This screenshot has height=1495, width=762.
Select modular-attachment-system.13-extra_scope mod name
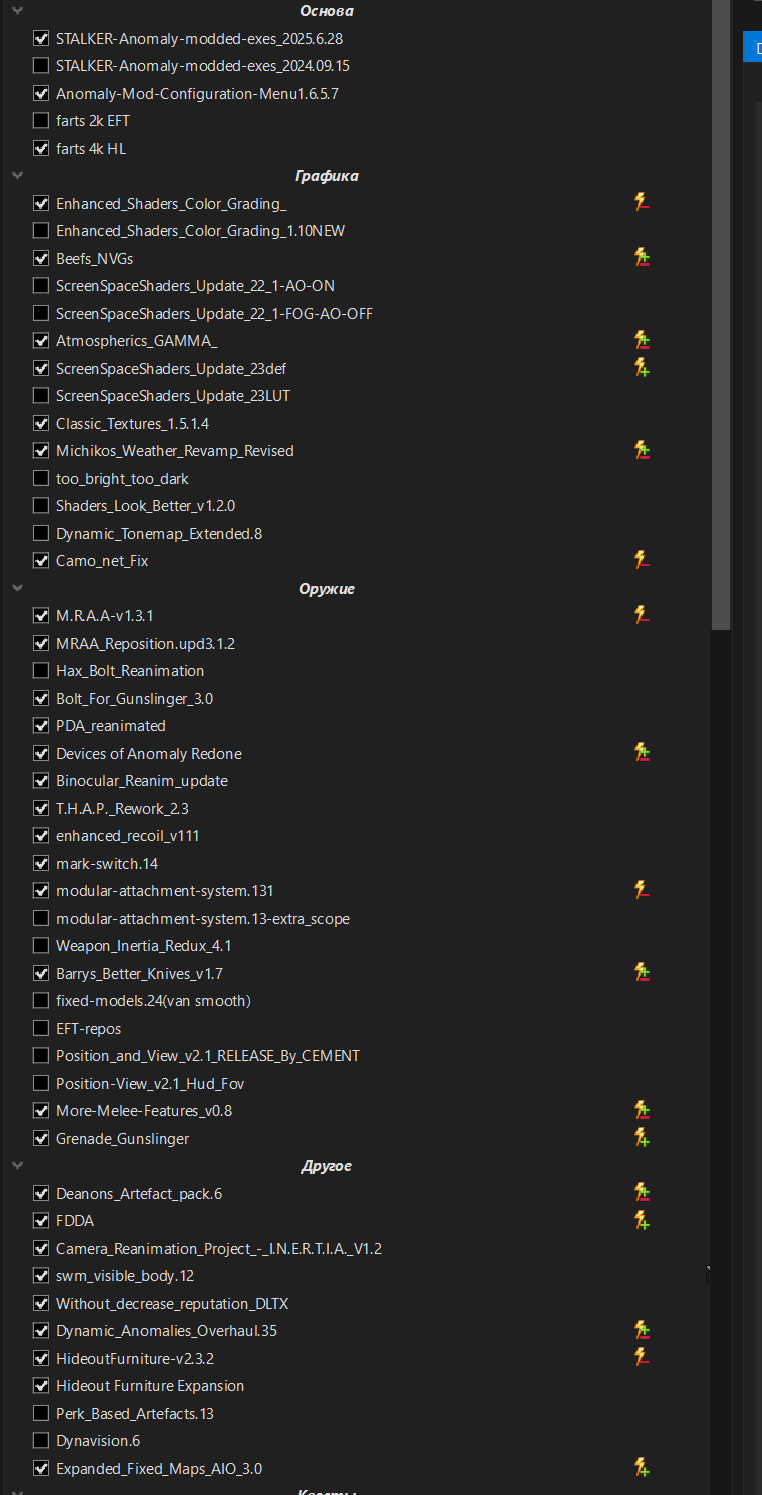tap(203, 918)
